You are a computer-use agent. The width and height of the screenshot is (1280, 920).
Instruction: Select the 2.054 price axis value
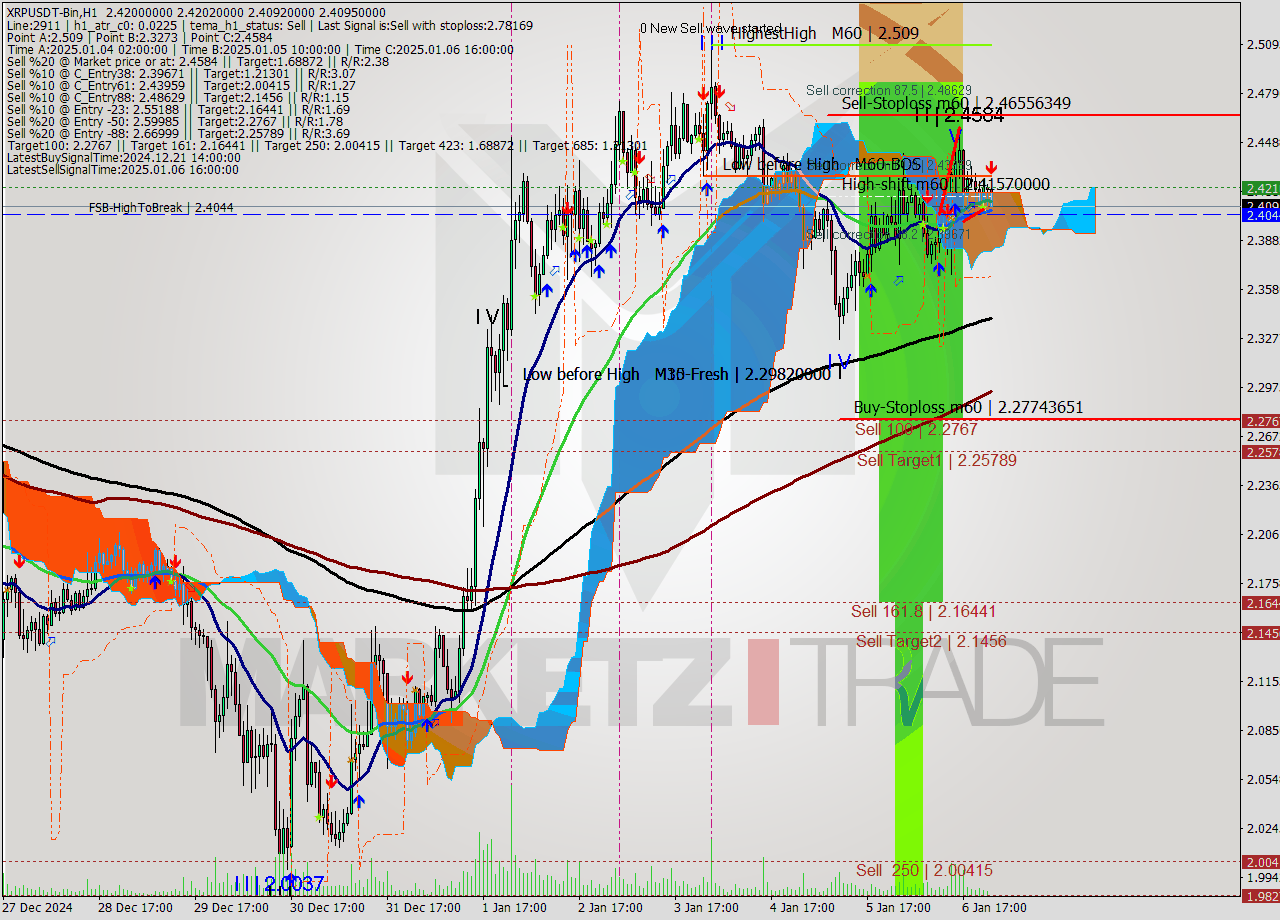(1262, 779)
